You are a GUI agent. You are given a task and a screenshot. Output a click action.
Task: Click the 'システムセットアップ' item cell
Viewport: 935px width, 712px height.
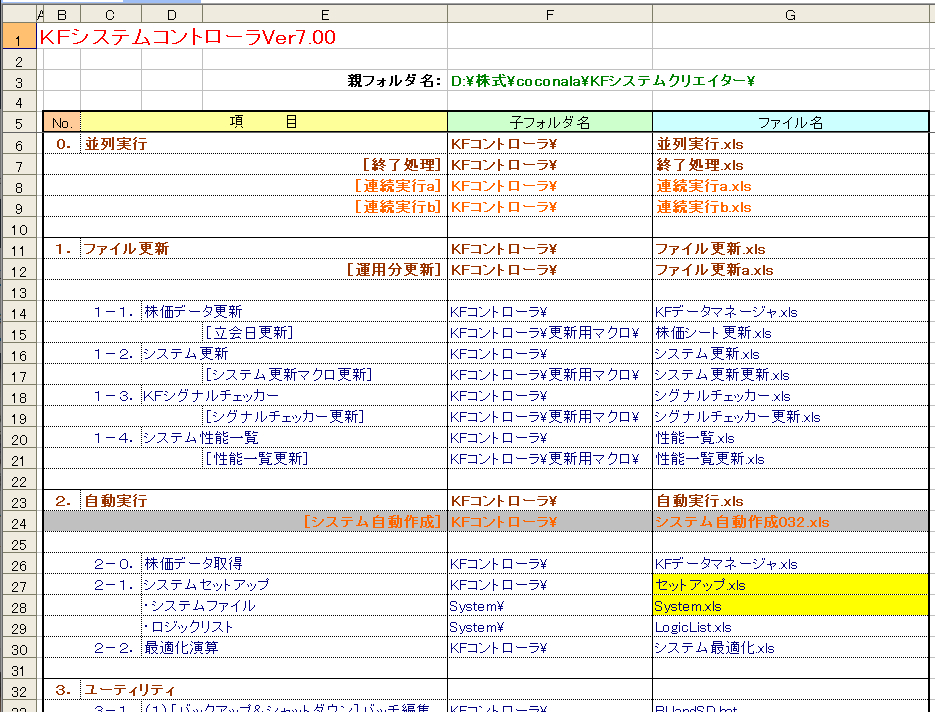click(x=206, y=584)
